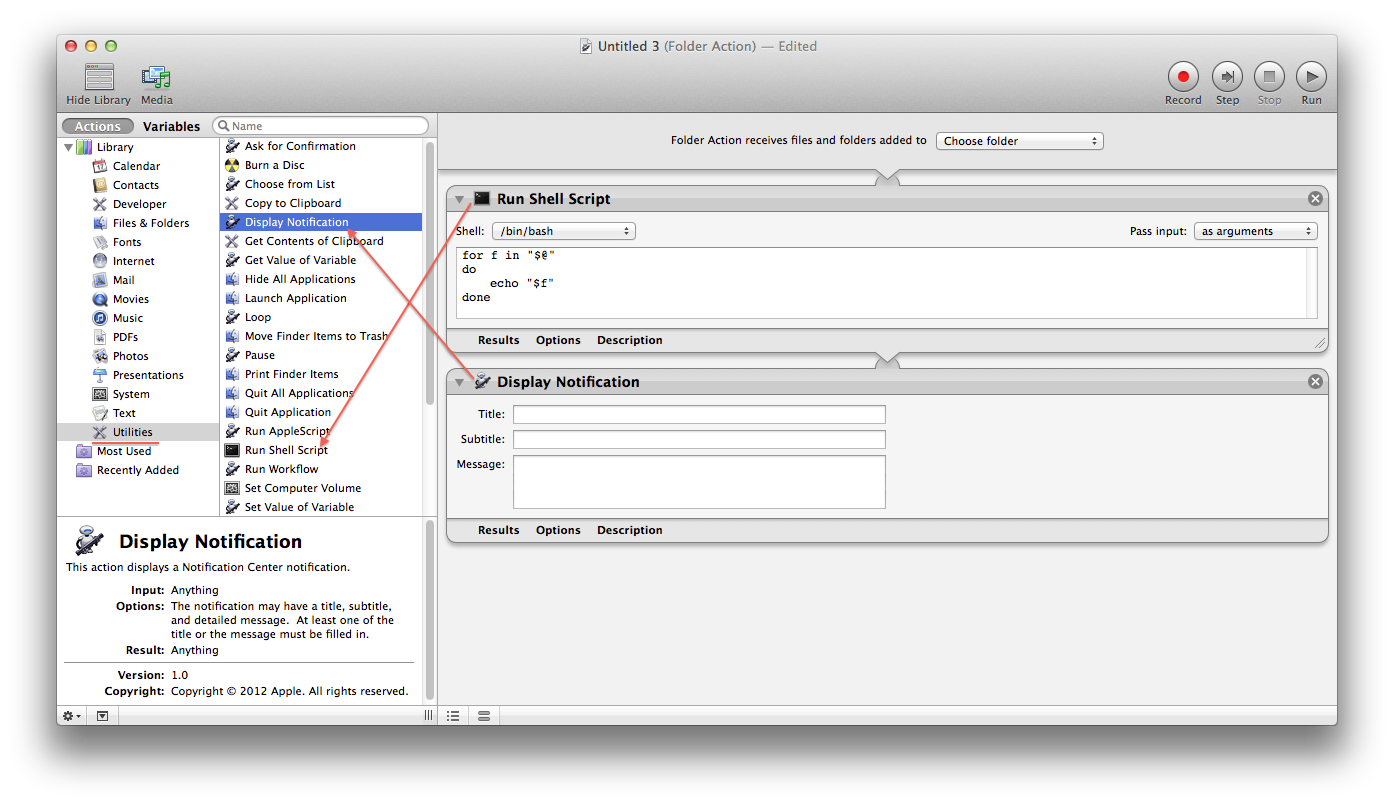The height and width of the screenshot is (804, 1394).
Task: Collapse the Display Notification action panel
Action: point(460,382)
